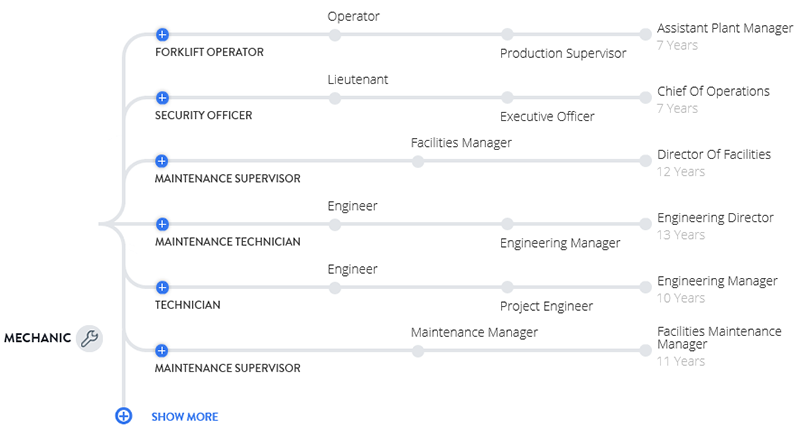The height and width of the screenshot is (428, 800).
Task: Open the Facilities Maintenance Manager title
Action: [x=719, y=337]
